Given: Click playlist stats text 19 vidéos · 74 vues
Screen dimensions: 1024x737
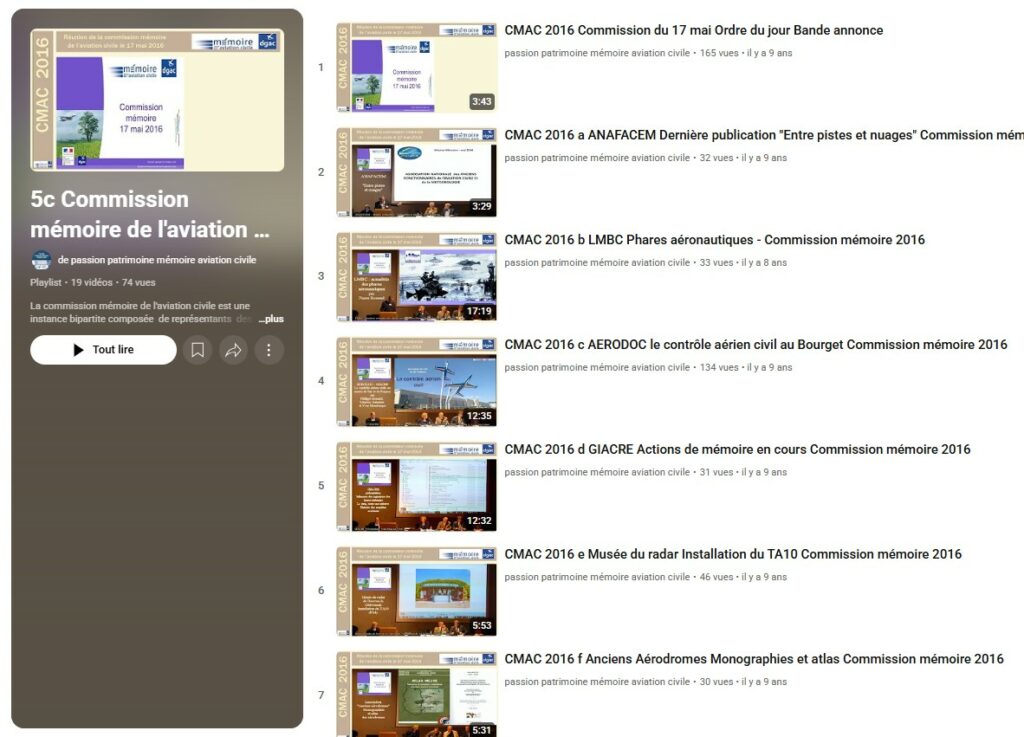Looking at the screenshot, I should click(x=113, y=283).
